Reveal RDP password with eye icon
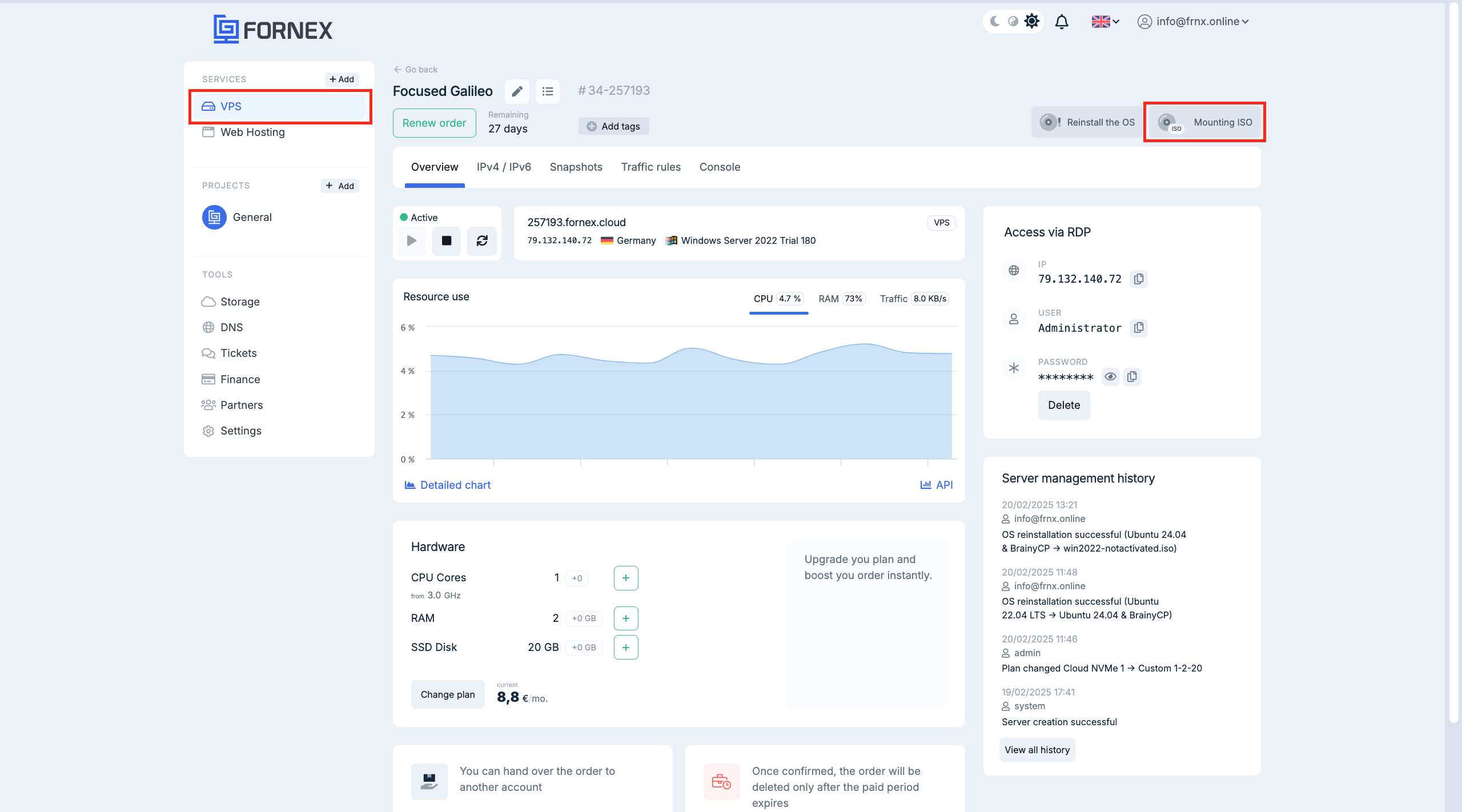 point(1110,377)
